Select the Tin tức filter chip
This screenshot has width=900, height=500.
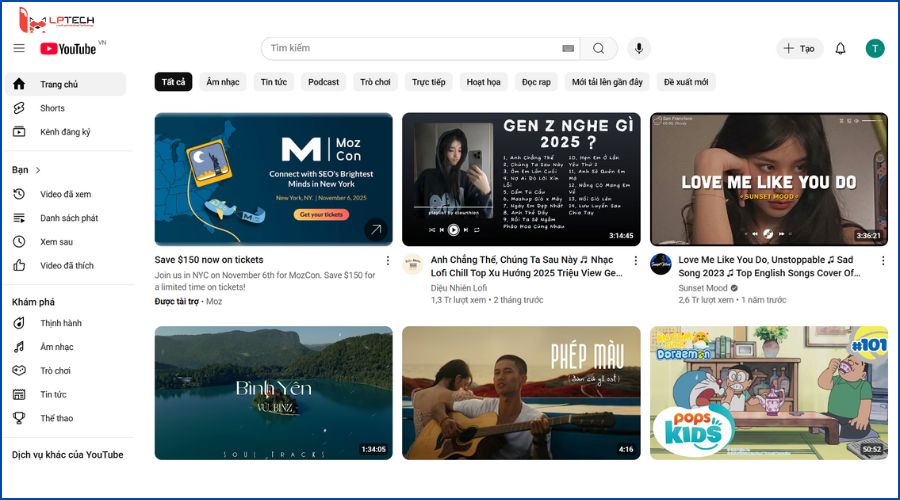(x=274, y=82)
